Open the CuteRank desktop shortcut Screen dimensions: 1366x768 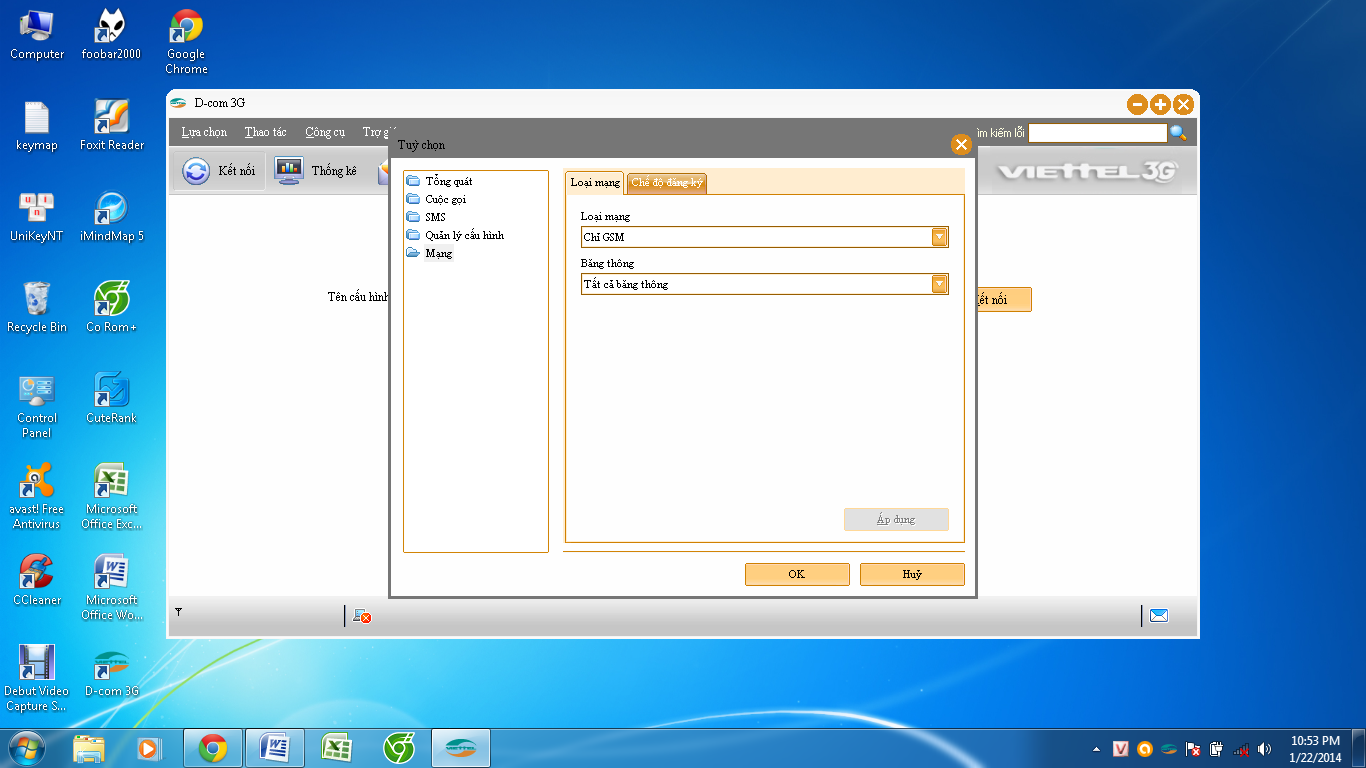[x=111, y=399]
